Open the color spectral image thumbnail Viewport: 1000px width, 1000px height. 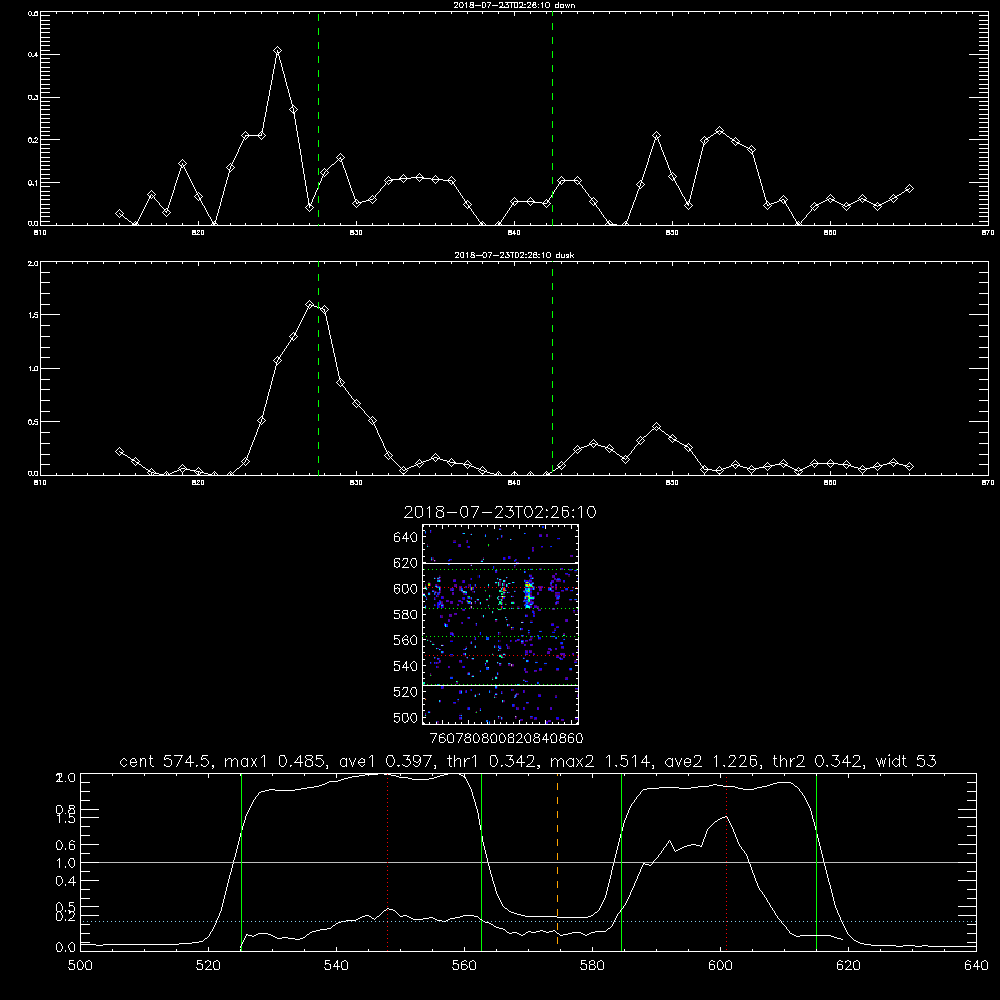501,624
